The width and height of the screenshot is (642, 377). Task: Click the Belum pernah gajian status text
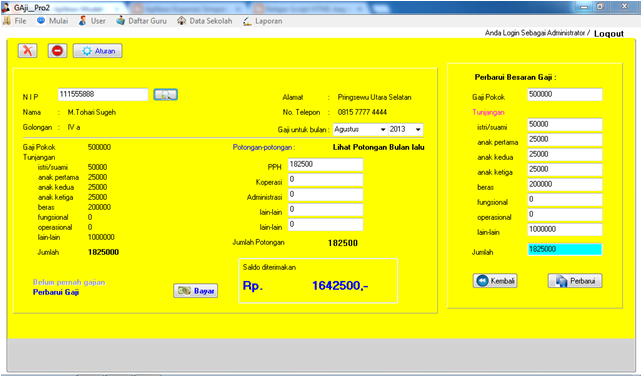point(69,282)
